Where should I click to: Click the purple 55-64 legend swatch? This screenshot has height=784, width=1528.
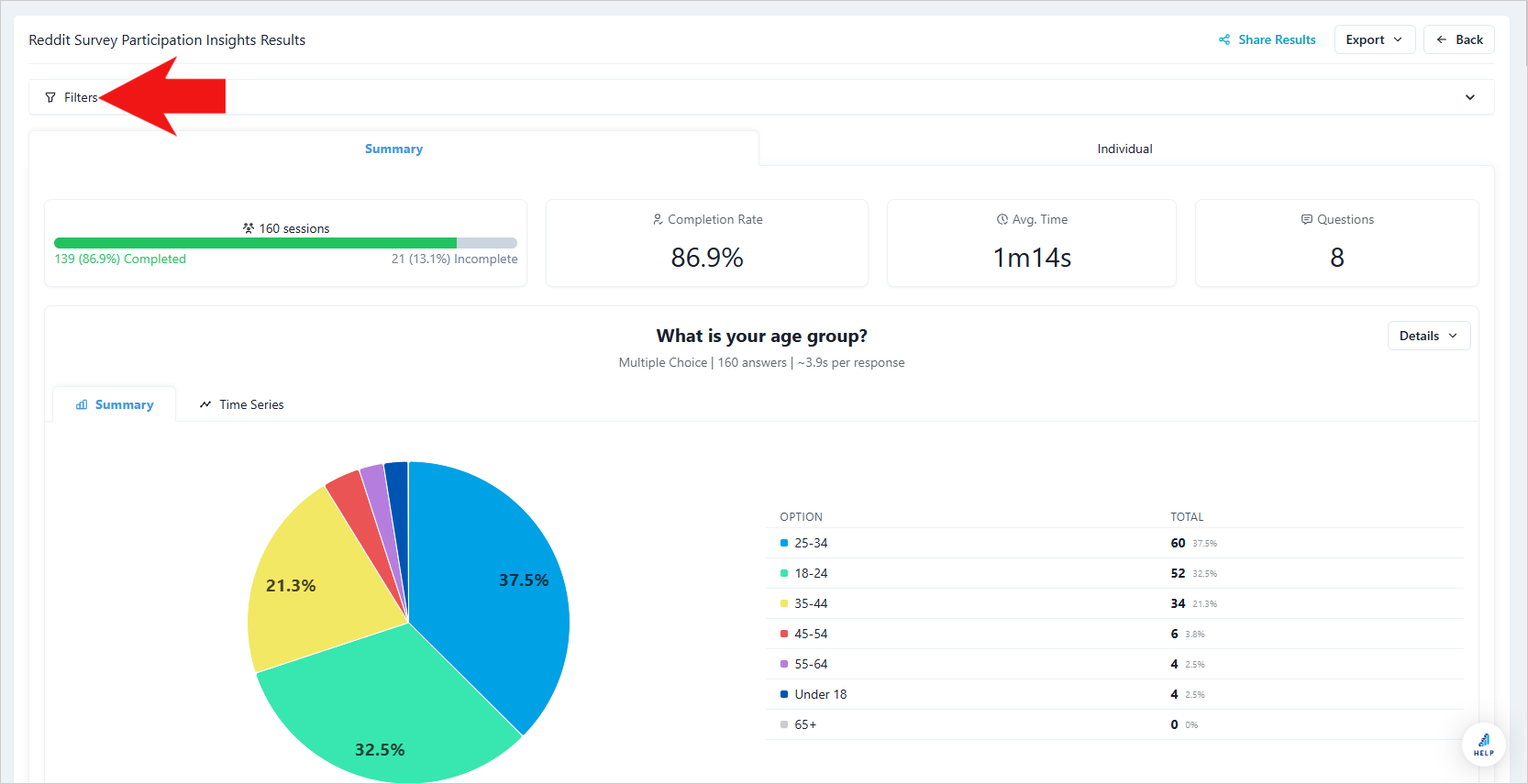(784, 664)
